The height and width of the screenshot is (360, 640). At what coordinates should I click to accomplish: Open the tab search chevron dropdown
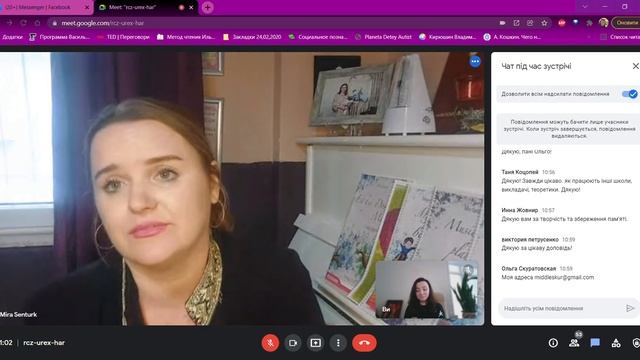click(584, 7)
